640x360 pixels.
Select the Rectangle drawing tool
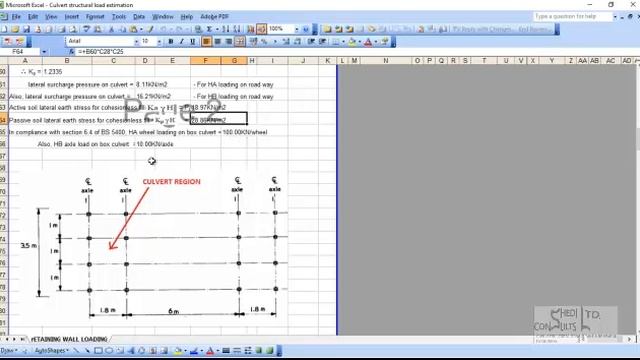[x=98, y=351]
